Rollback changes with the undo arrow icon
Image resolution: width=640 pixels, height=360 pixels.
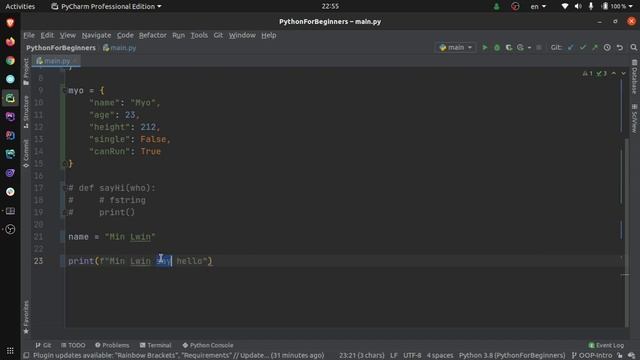pyautogui.click(x=620, y=48)
